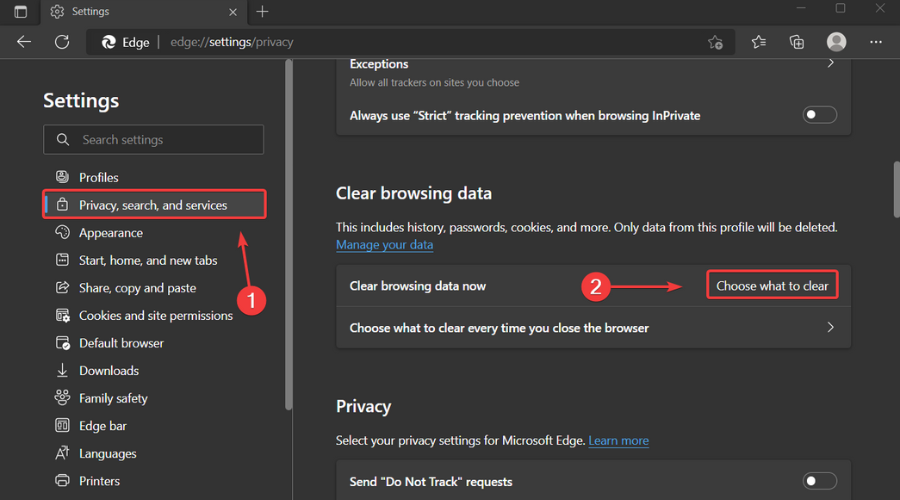Open Settings and more ellipsis menu

(x=875, y=42)
